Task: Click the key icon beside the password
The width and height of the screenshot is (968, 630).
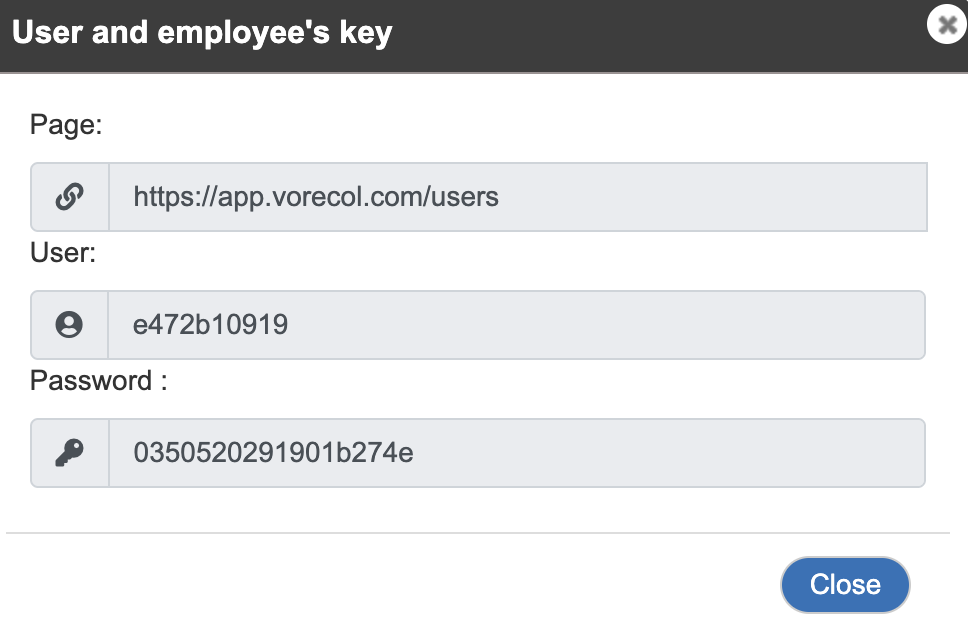Action: click(x=69, y=453)
